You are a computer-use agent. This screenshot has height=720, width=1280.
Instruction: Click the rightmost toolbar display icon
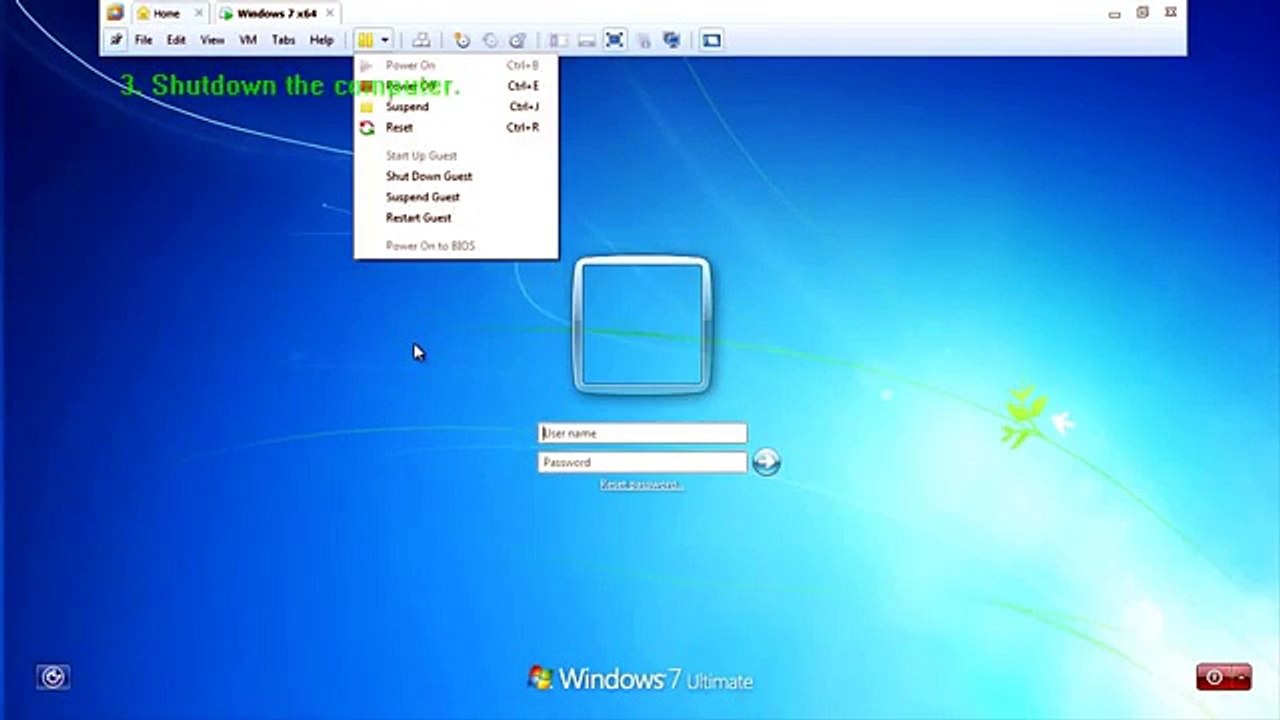tap(711, 40)
